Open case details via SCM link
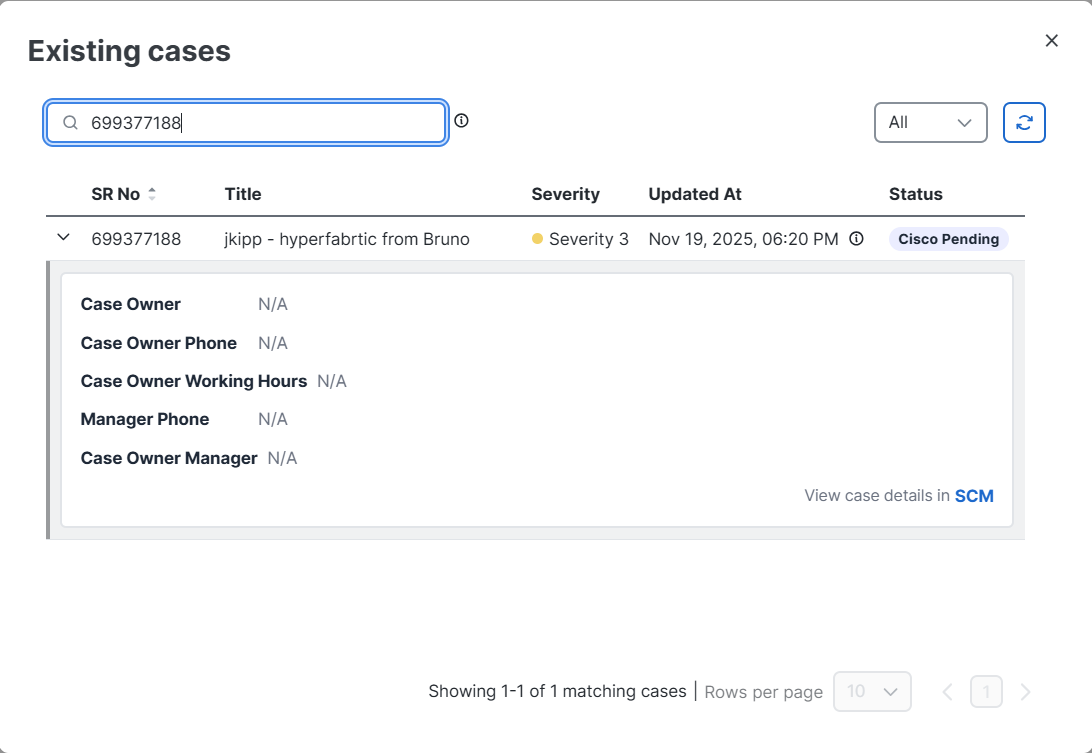1092x753 pixels. click(x=974, y=495)
